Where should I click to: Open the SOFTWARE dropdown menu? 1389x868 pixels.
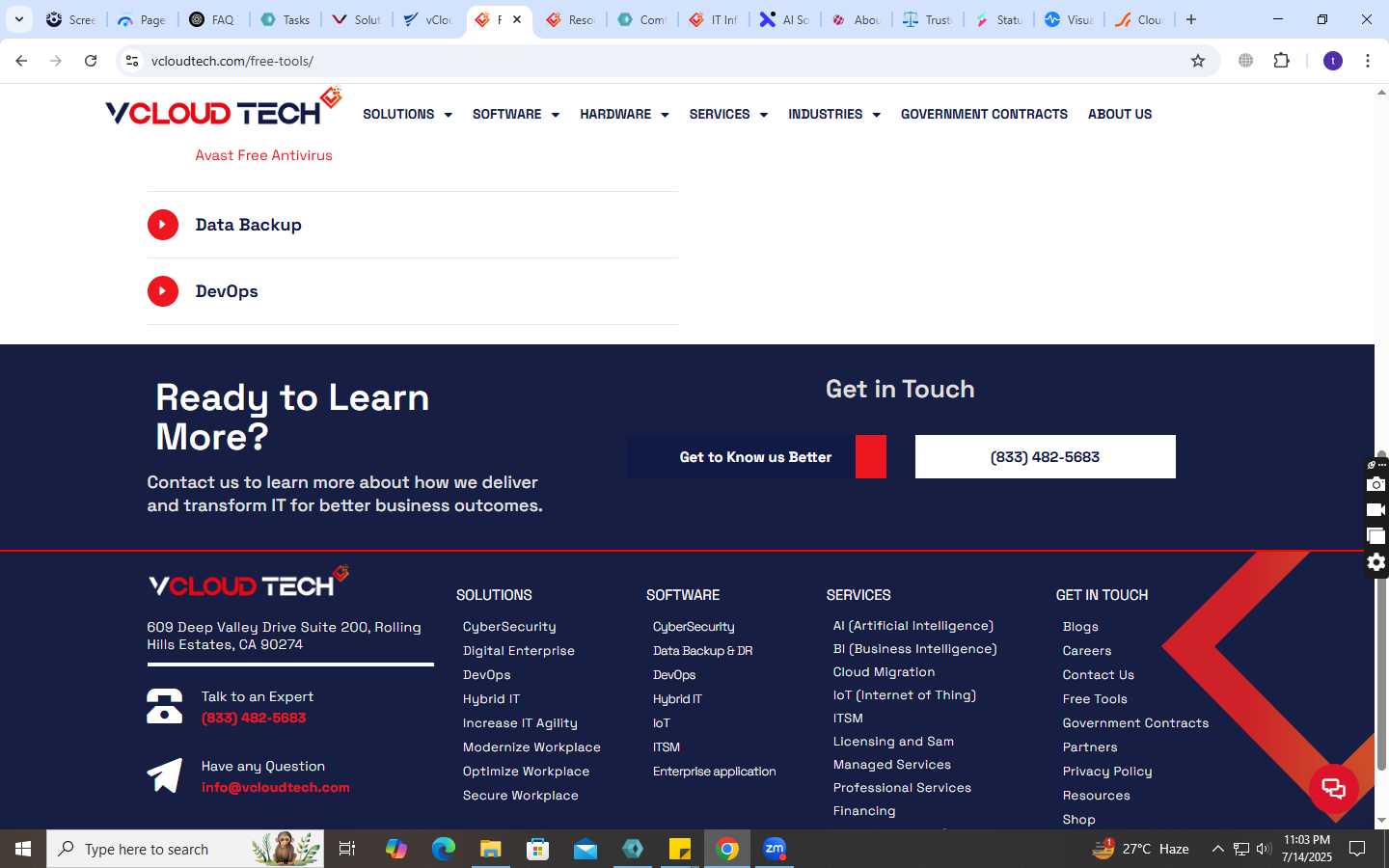pos(516,114)
